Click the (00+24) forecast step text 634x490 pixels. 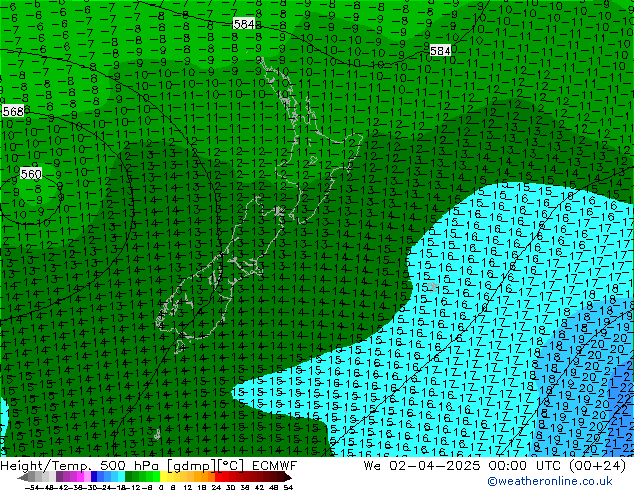(x=597, y=465)
